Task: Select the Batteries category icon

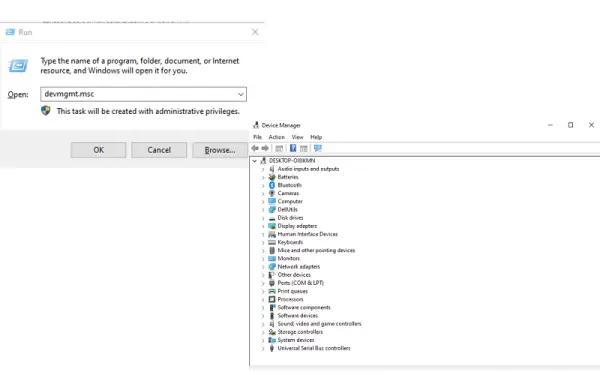Action: click(x=272, y=177)
